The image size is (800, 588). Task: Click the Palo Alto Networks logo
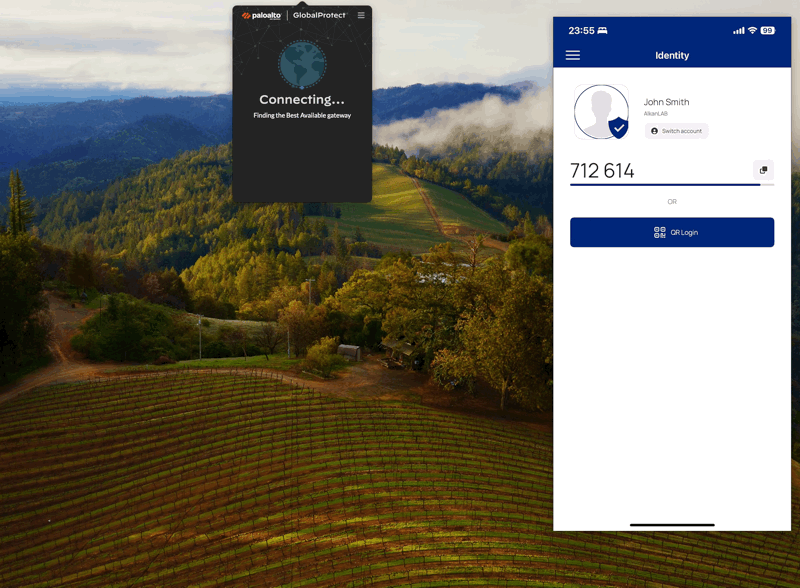point(259,15)
